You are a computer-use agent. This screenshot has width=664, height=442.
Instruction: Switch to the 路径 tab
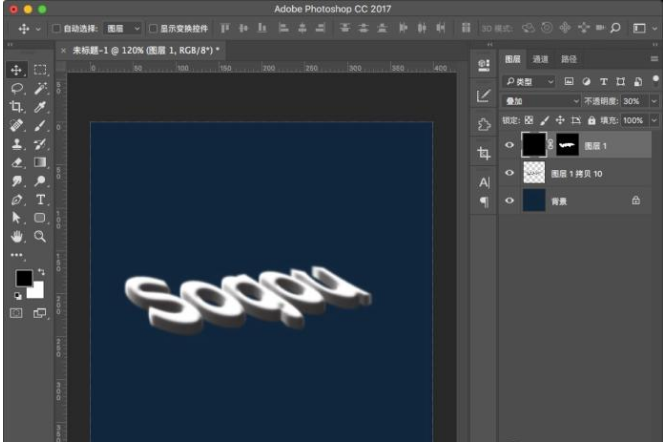(x=568, y=59)
